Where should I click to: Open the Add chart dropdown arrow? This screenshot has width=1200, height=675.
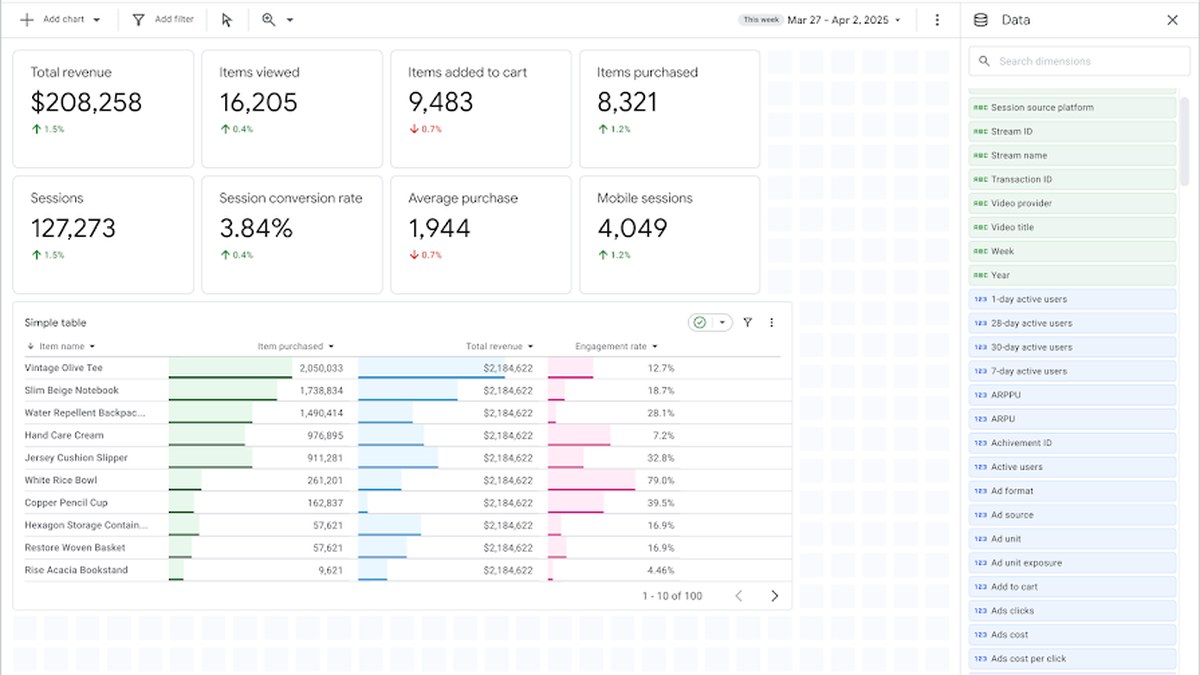pos(96,20)
